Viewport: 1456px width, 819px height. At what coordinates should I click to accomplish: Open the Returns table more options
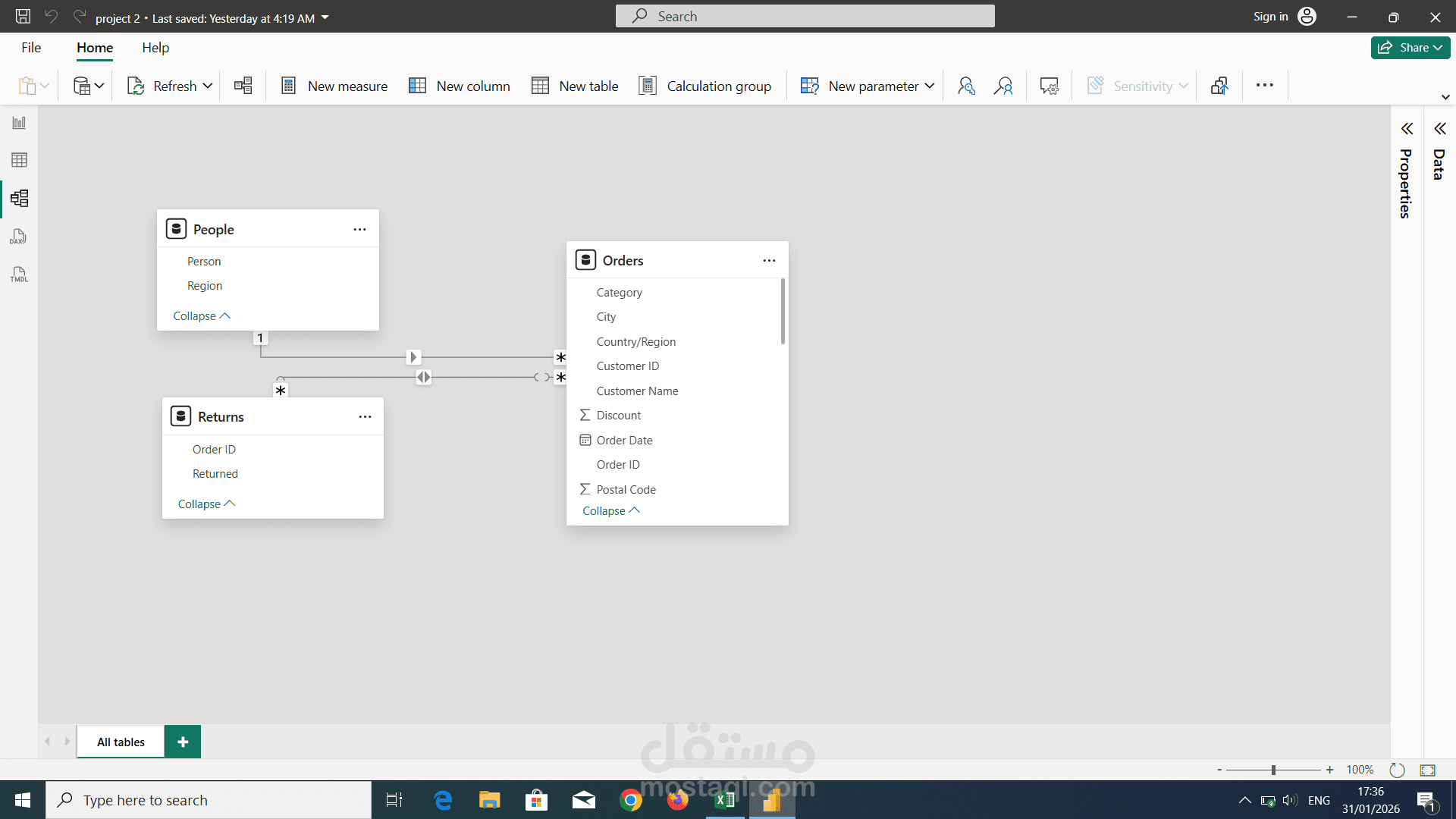365,417
